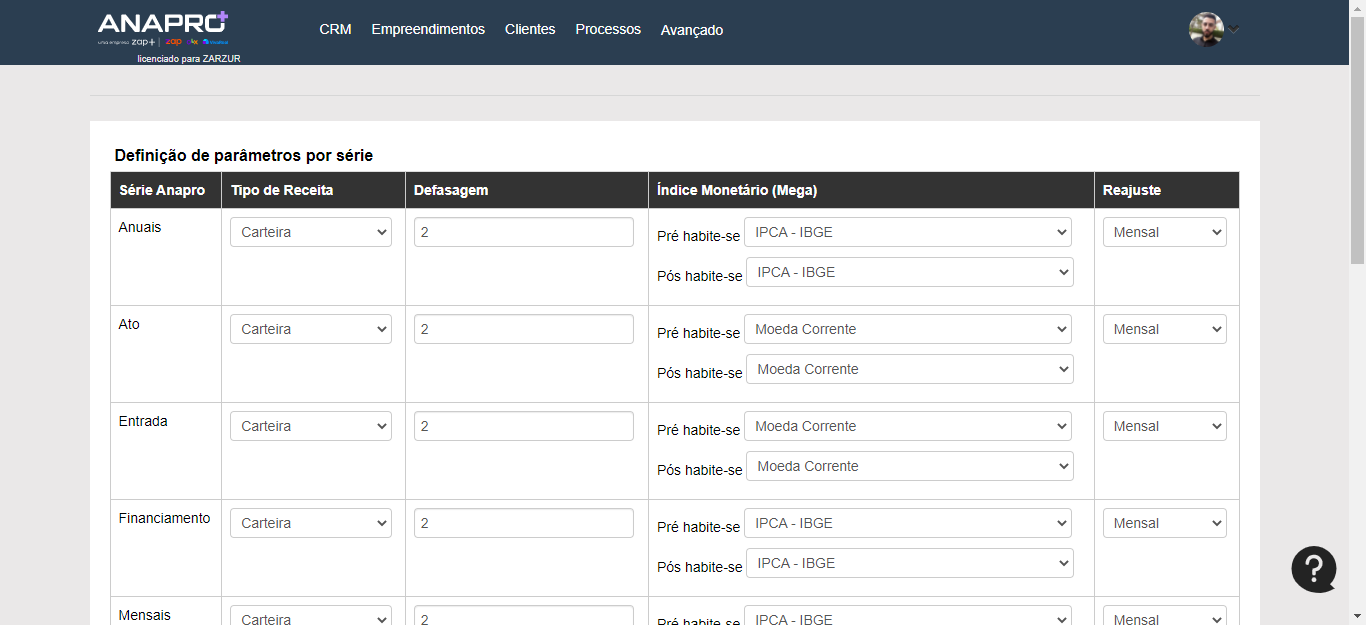This screenshot has width=1366, height=625.
Task: Open Pré habite-se index dropdown for Anuais
Action: tap(907, 232)
